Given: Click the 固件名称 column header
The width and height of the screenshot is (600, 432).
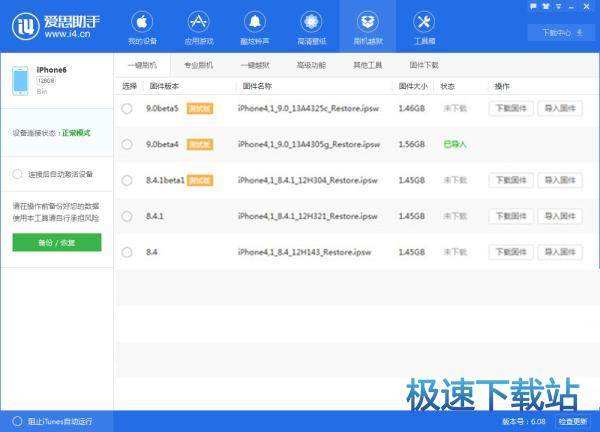Looking at the screenshot, I should click(x=257, y=86).
